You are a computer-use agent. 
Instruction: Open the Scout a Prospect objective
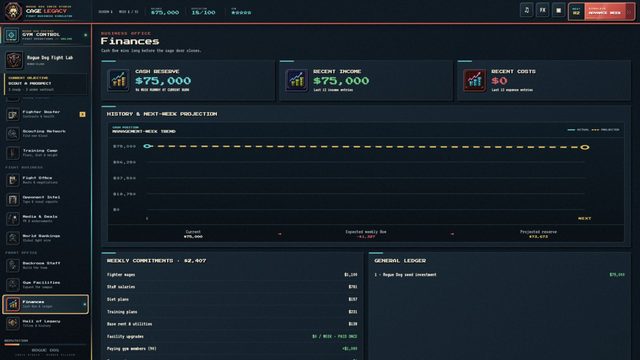click(x=46, y=84)
